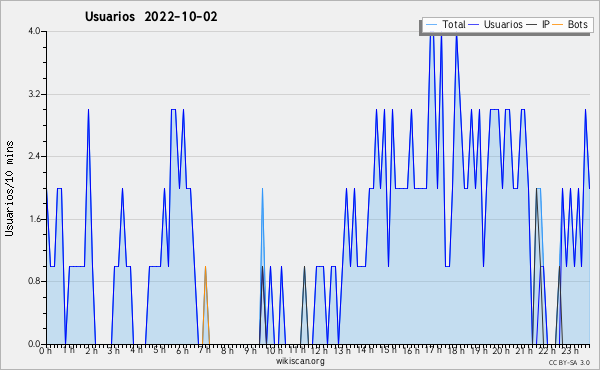Viewport: 600px width, 370px height.
Task: Click the x-axis label '17 h'
Action: click(x=433, y=350)
